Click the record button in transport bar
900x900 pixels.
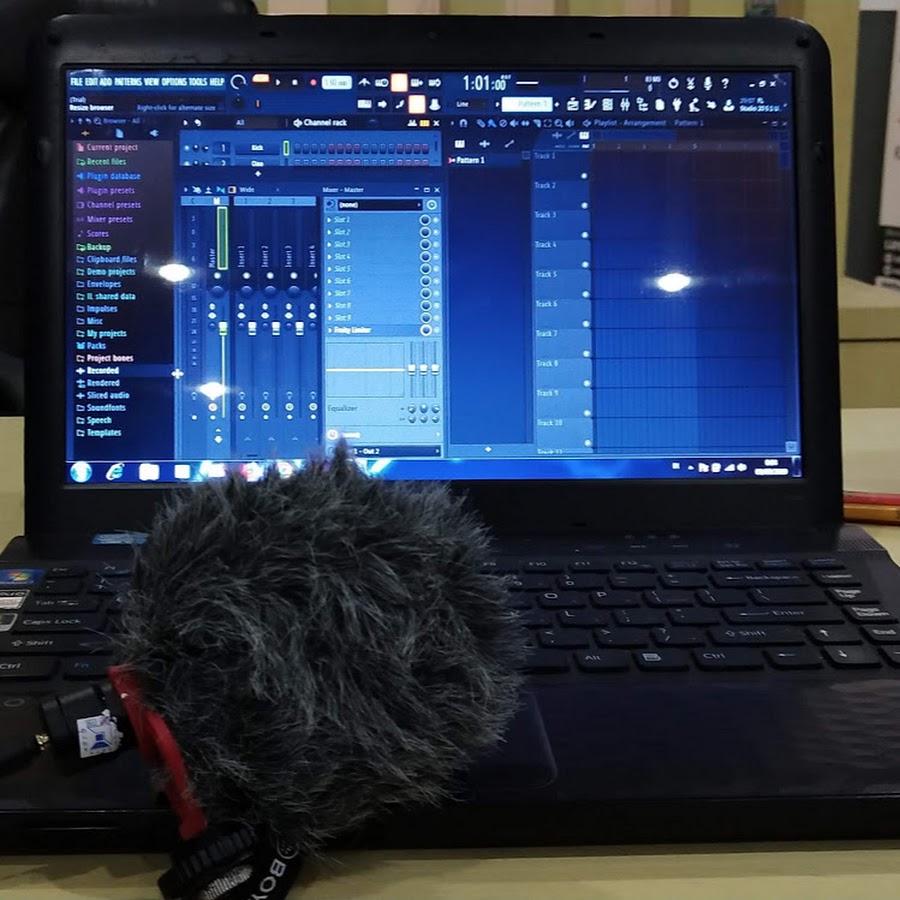point(313,82)
